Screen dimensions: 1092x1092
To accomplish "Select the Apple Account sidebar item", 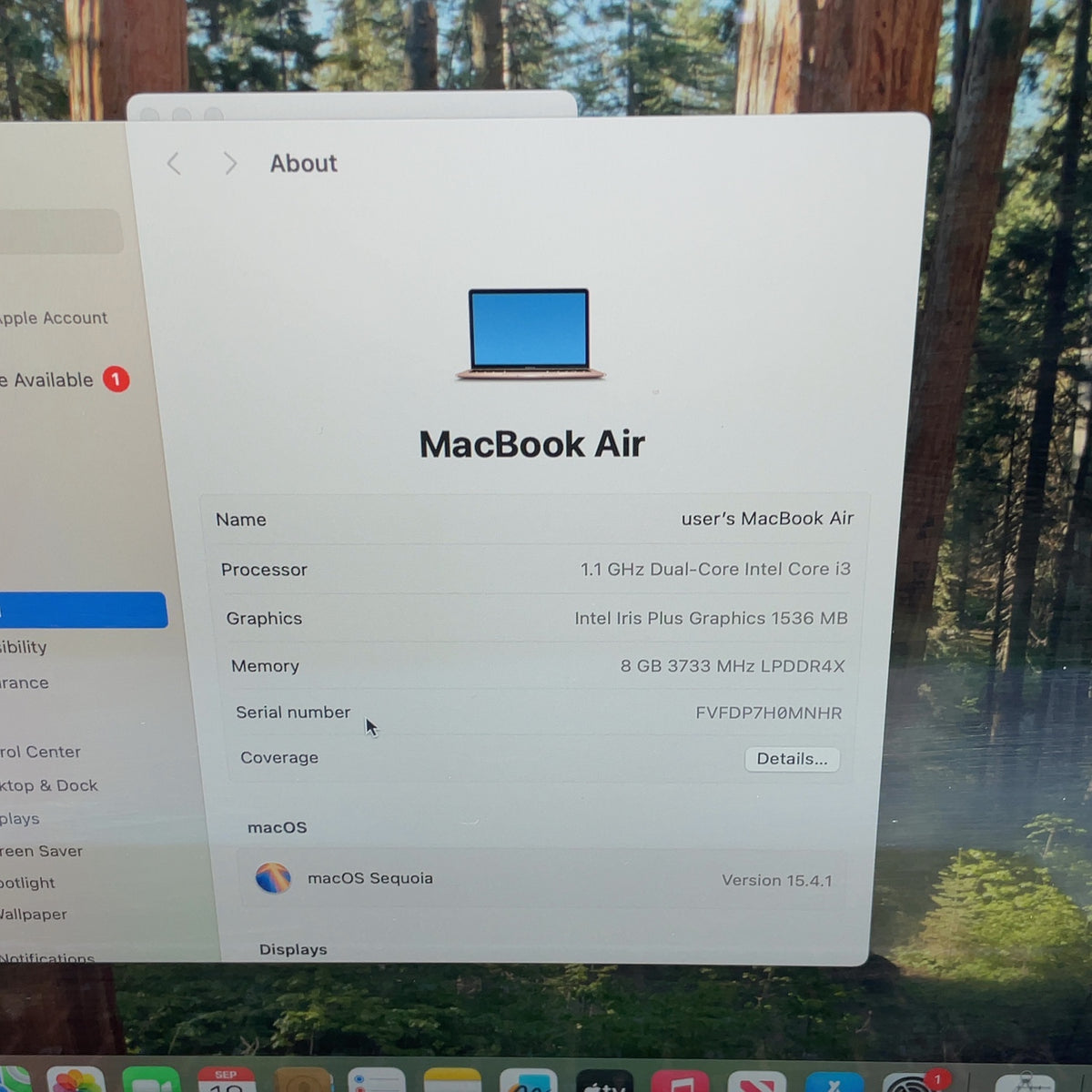I will click(x=53, y=318).
